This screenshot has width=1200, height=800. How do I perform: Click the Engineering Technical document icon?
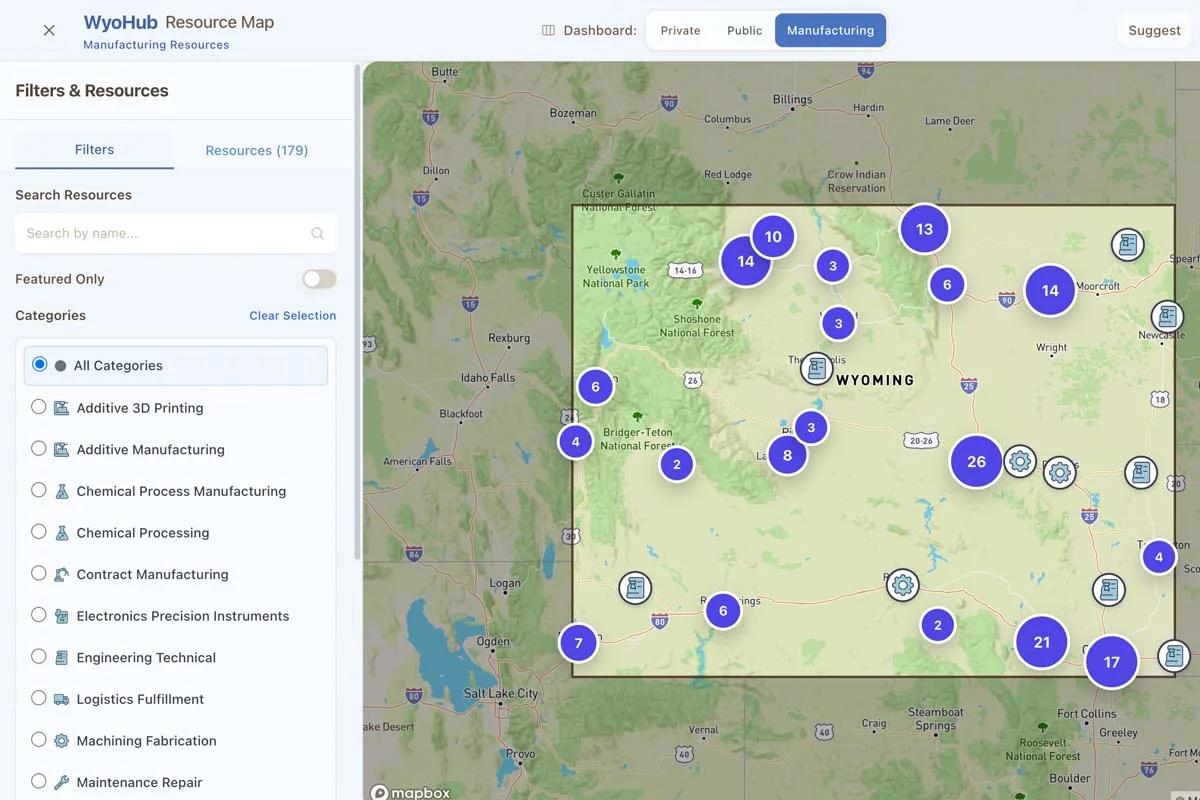click(60, 657)
